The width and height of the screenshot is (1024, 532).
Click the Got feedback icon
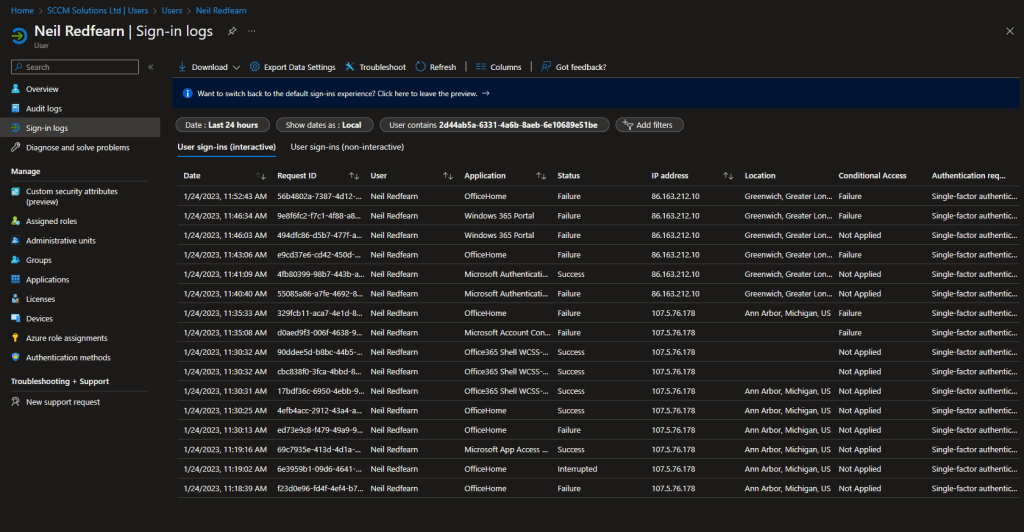point(546,67)
